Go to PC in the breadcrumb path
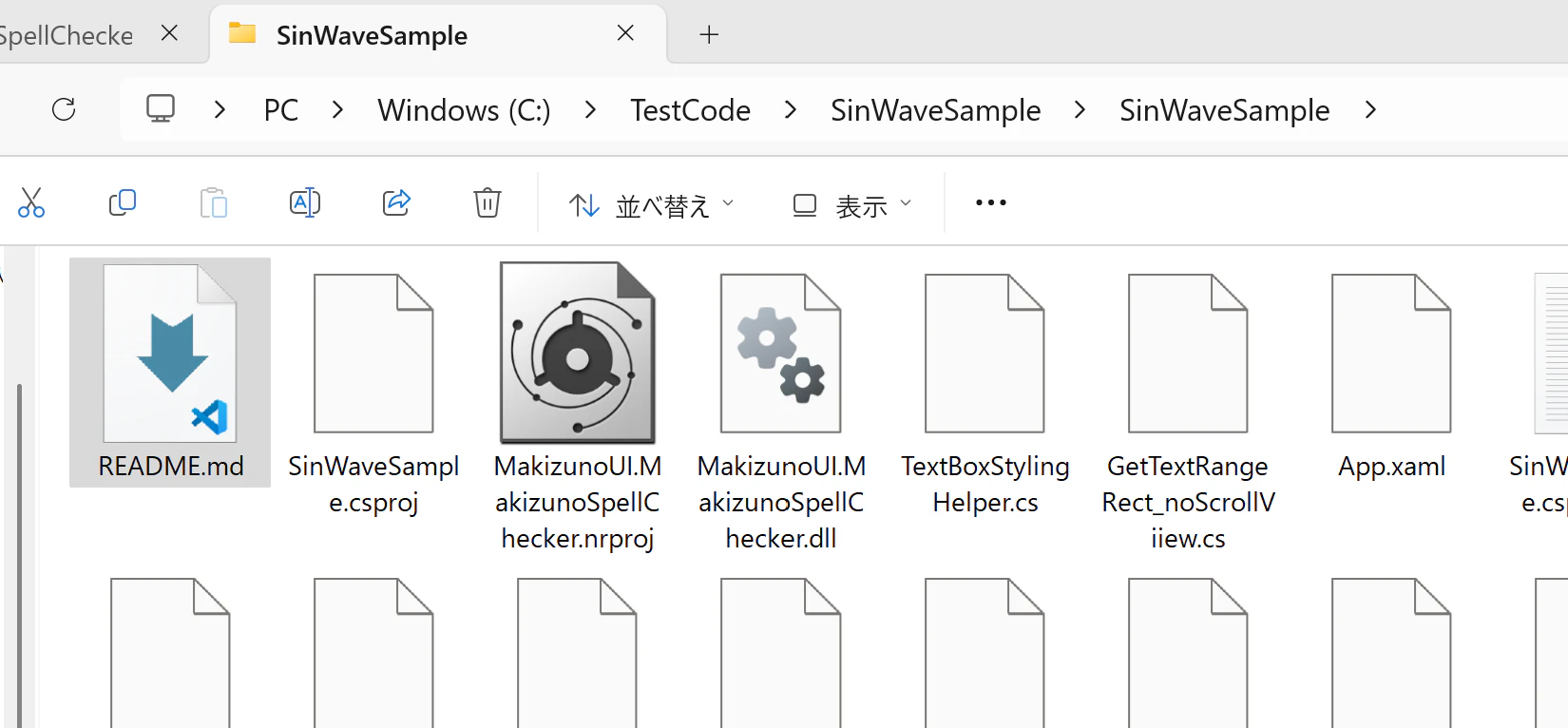This screenshot has width=1568, height=728. [281, 110]
